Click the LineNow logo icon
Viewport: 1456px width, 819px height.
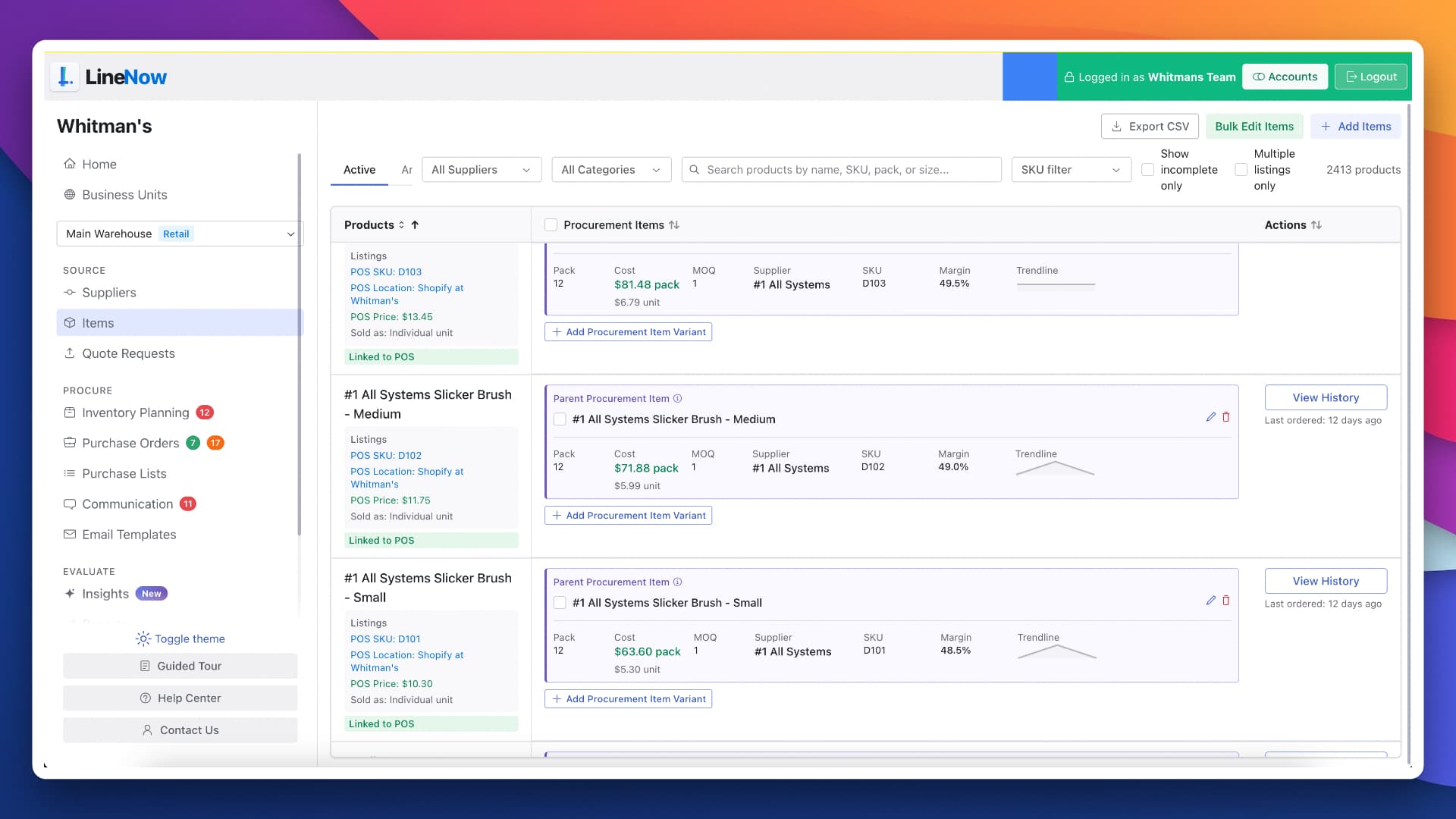coord(65,77)
